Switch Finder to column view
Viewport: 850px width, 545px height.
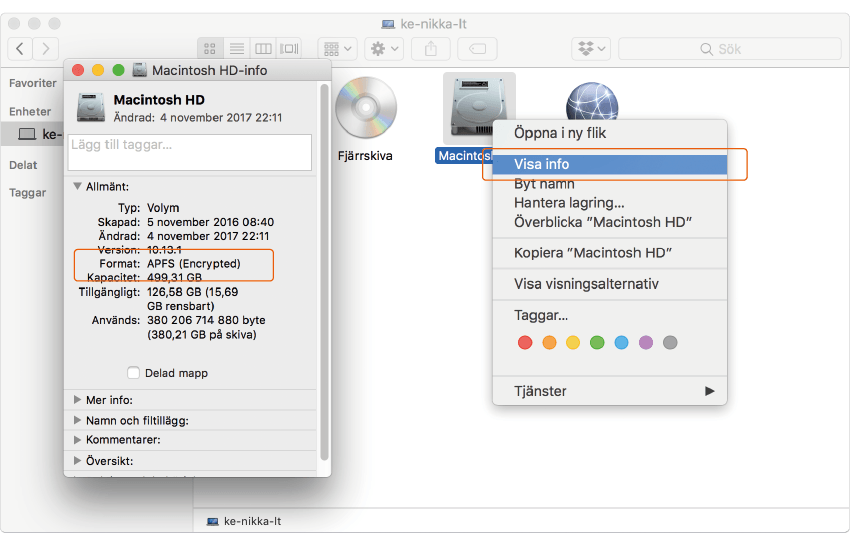(263, 48)
